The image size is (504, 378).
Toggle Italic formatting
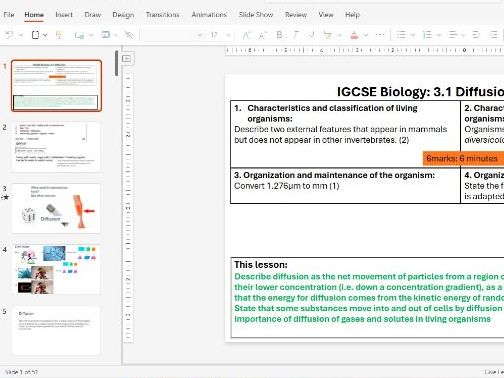[x=295, y=35]
